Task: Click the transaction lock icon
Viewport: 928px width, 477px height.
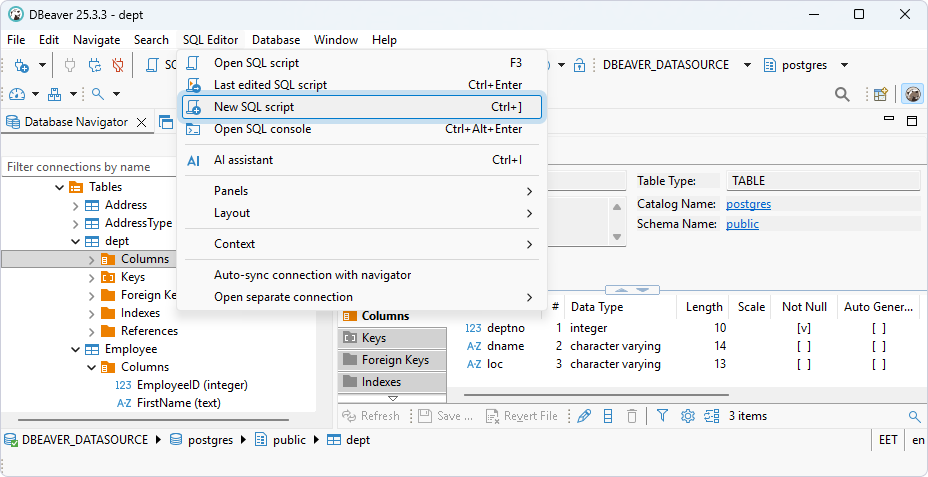Action: pos(579,65)
